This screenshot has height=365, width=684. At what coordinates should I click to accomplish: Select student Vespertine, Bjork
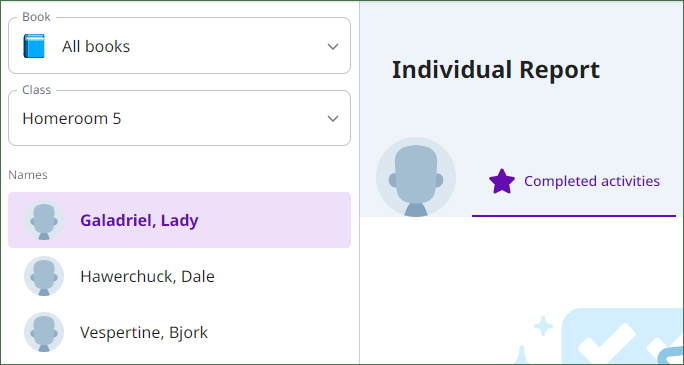pos(179,332)
